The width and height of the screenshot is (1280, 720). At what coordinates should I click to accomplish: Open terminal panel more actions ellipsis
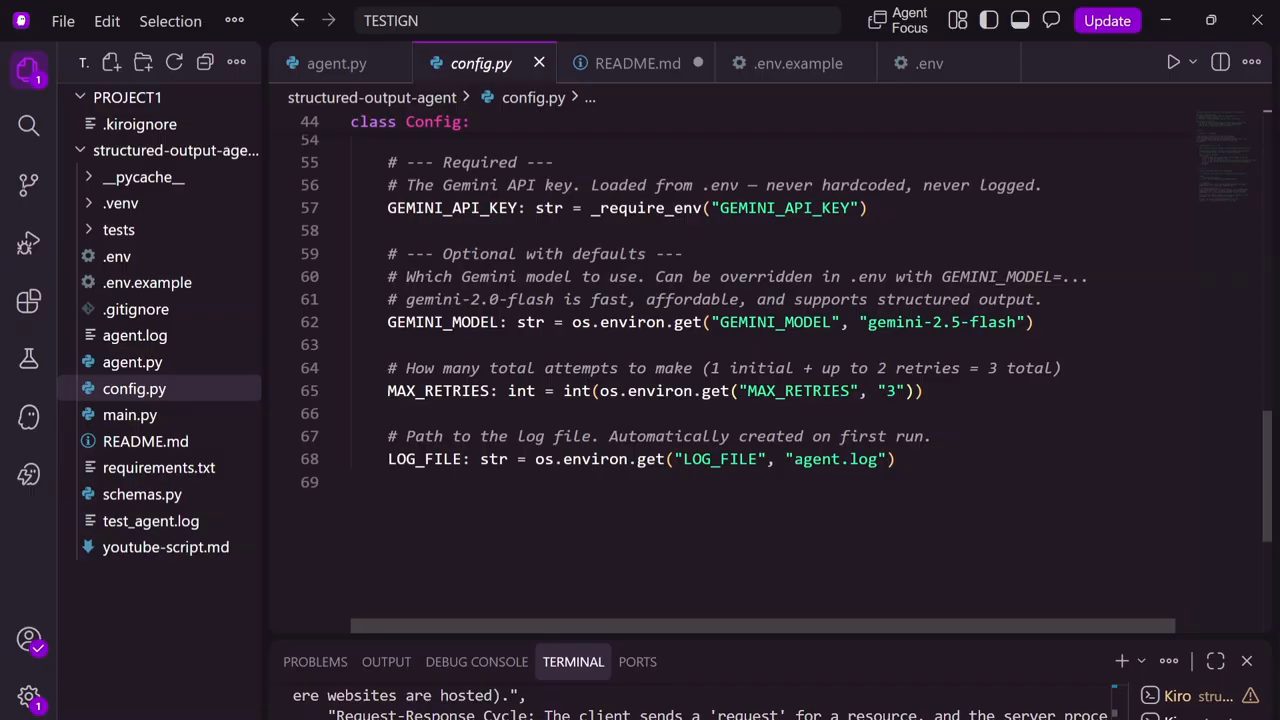[1169, 661]
